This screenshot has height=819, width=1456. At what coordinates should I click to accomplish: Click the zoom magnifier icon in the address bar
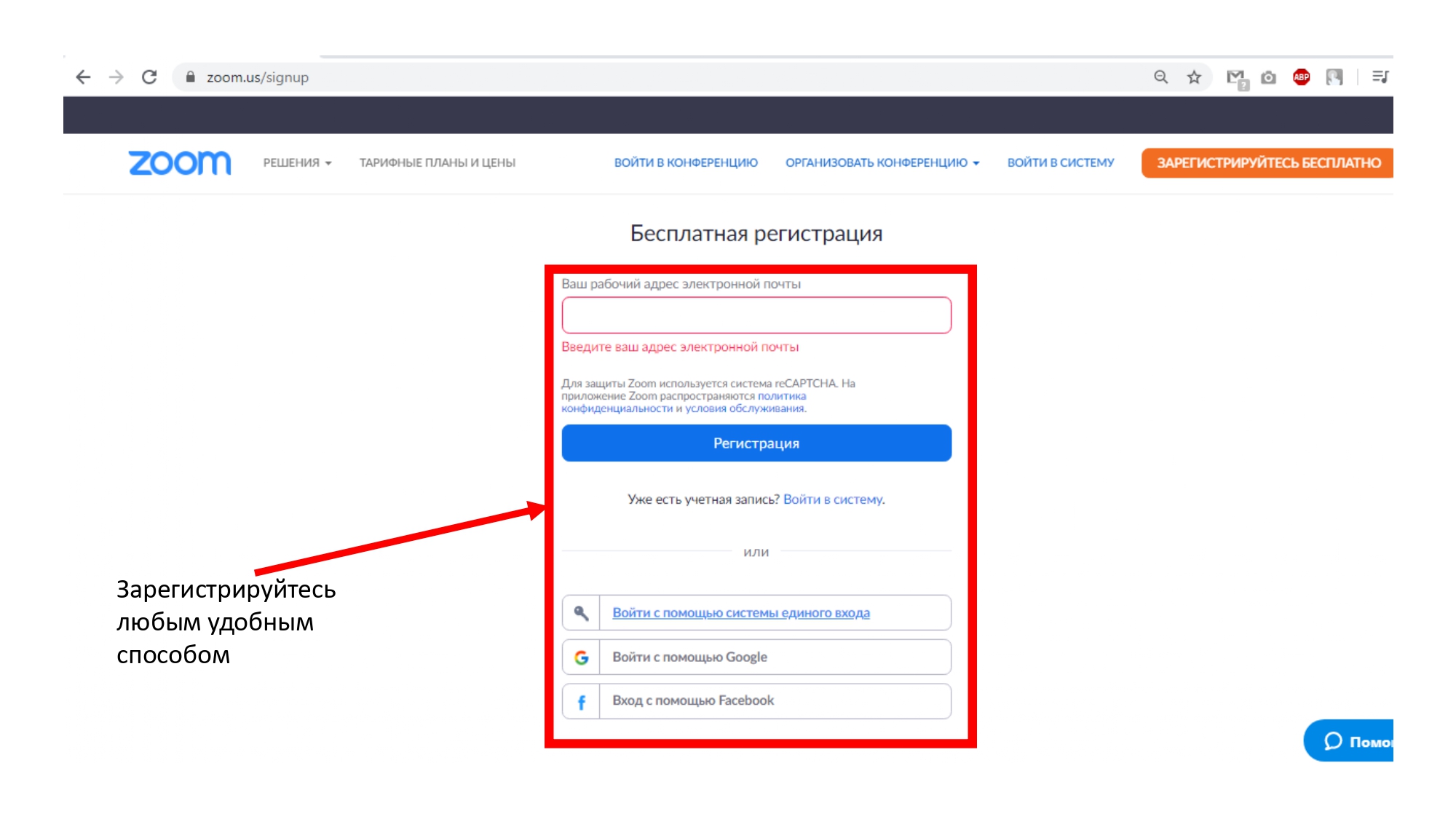pyautogui.click(x=1160, y=77)
